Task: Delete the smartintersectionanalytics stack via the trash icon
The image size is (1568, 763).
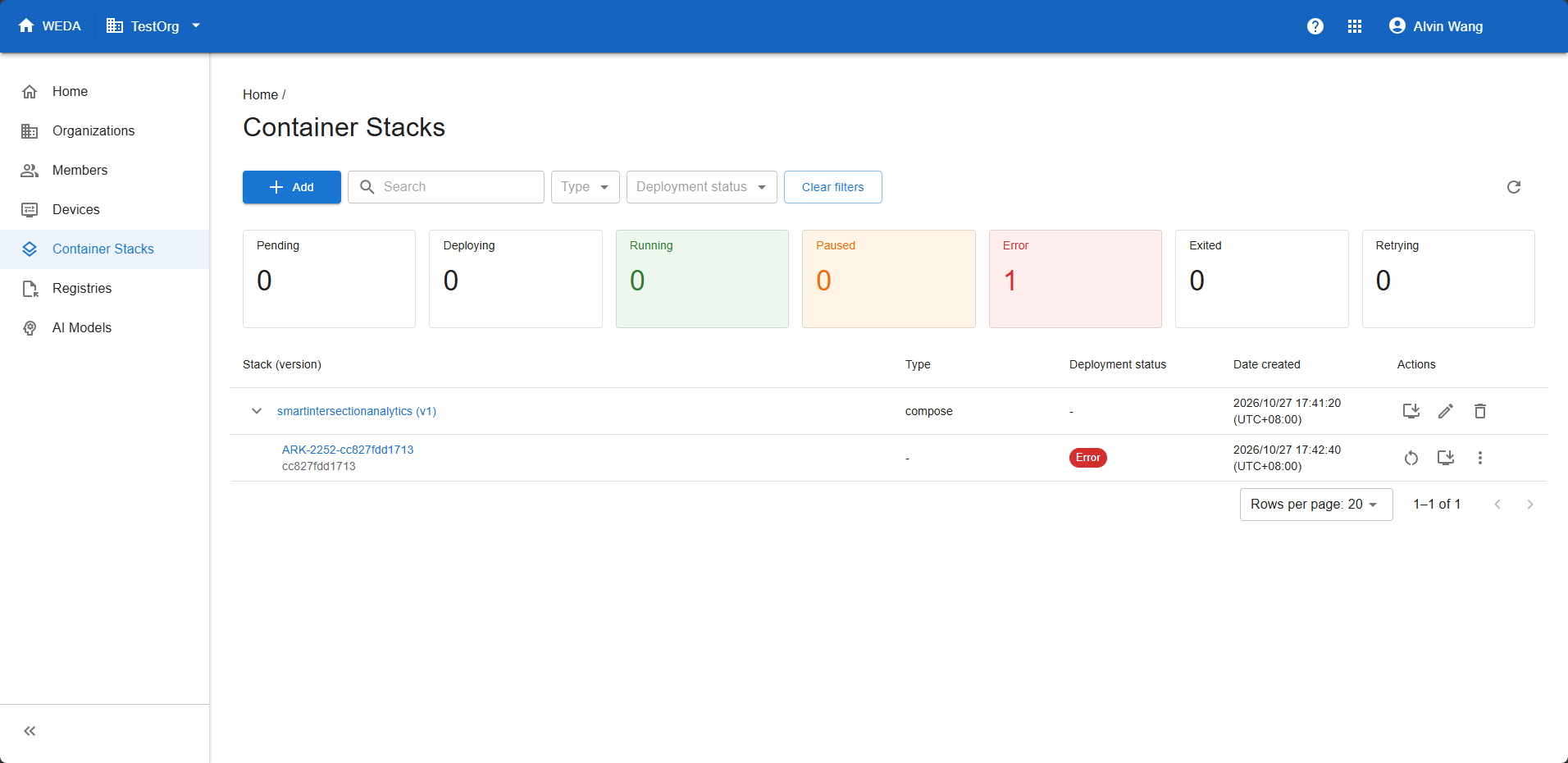Action: [x=1480, y=411]
